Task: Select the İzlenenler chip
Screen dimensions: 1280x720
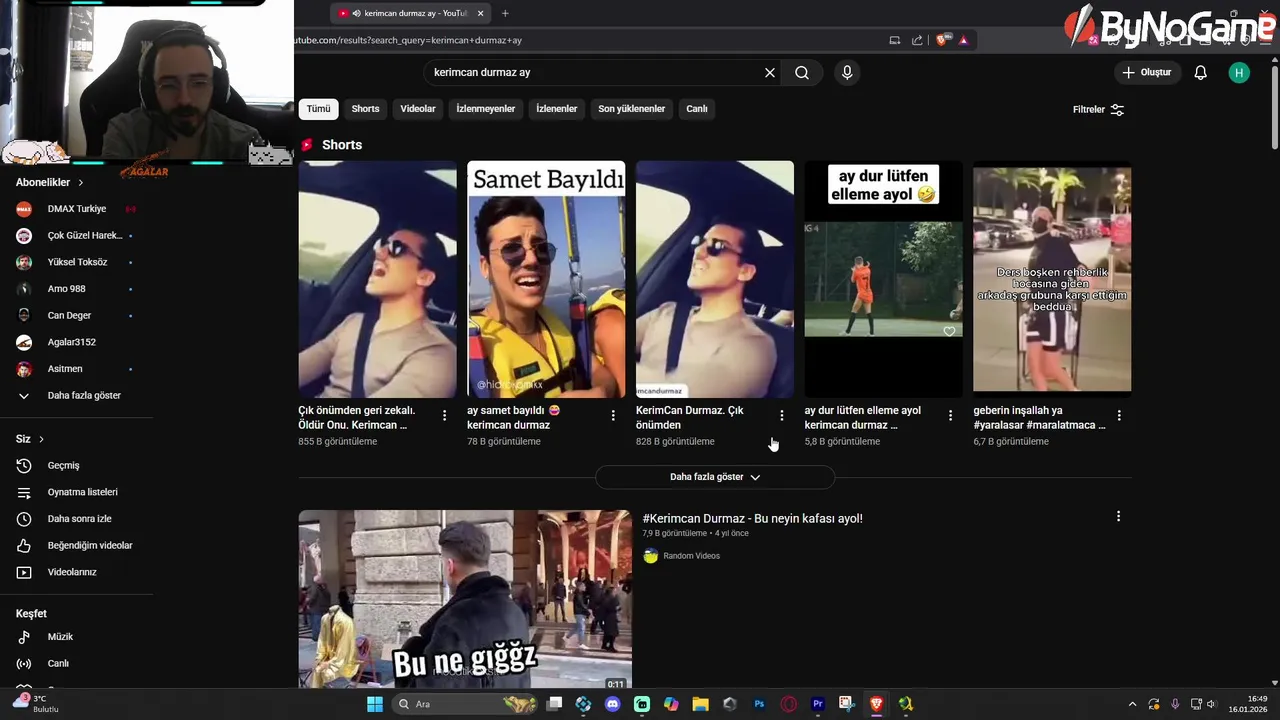Action: (x=557, y=109)
